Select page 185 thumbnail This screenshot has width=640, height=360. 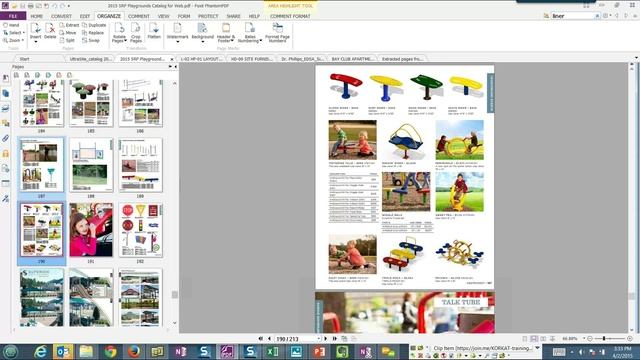pos(91,103)
